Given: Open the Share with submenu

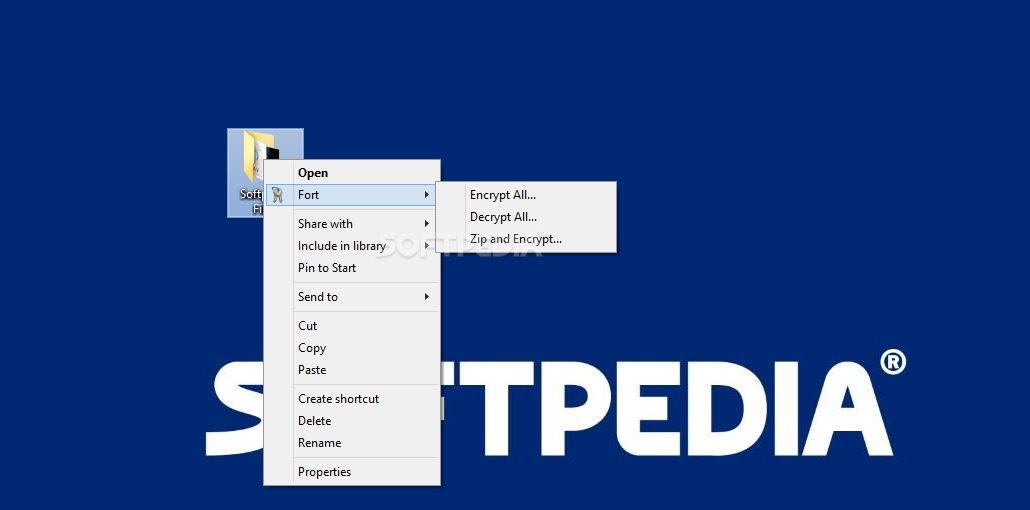Looking at the screenshot, I should [351, 223].
